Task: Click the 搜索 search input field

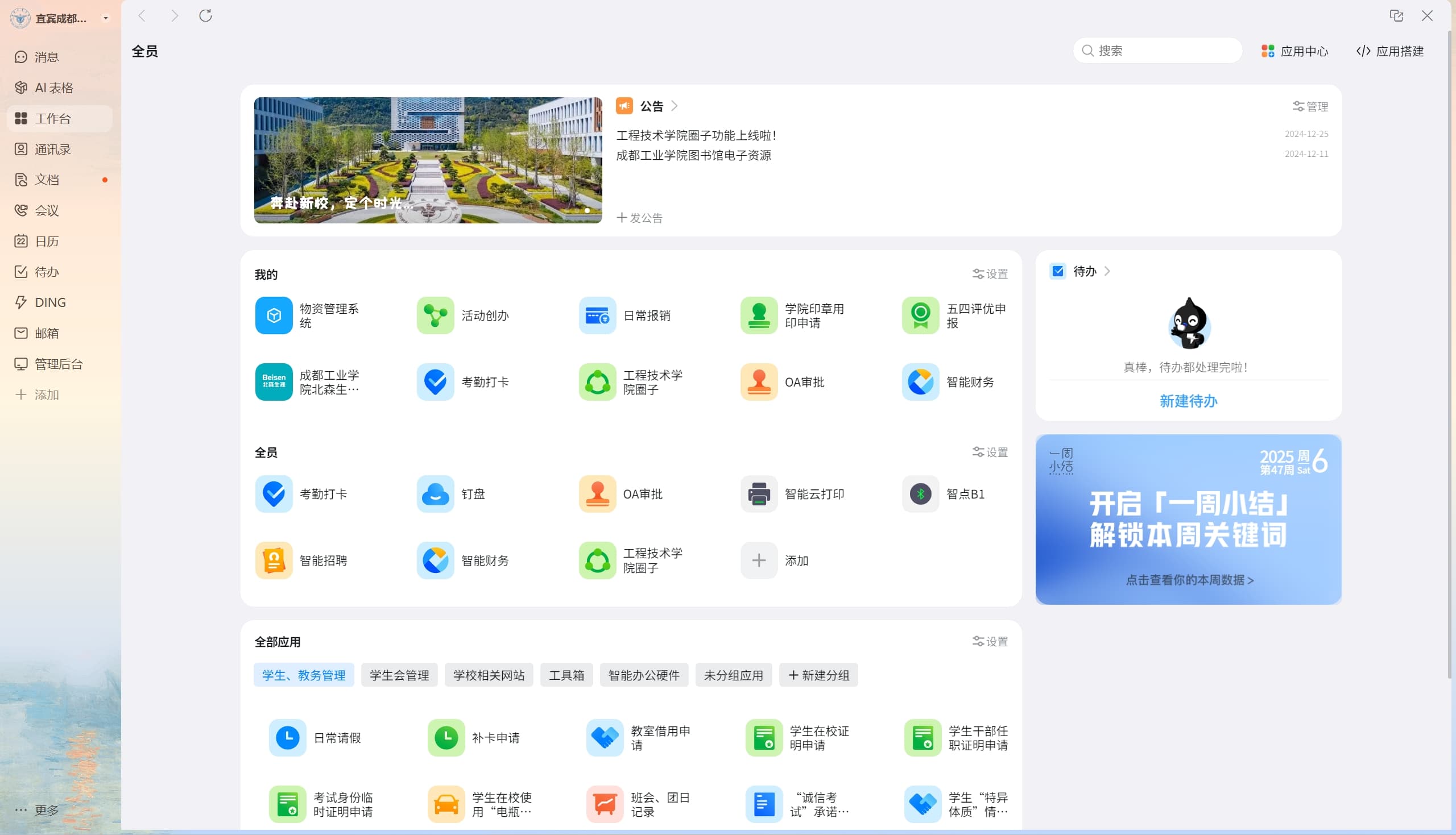Action: pos(1157,51)
